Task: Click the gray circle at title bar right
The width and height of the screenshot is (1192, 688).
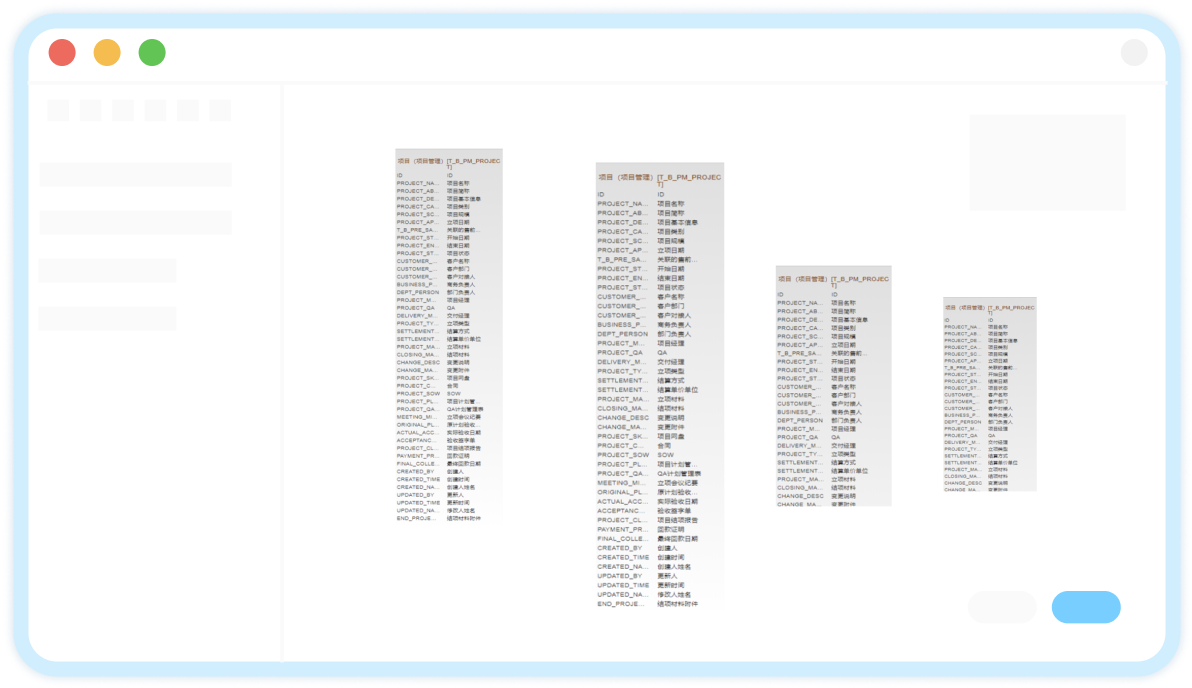Action: [1134, 53]
